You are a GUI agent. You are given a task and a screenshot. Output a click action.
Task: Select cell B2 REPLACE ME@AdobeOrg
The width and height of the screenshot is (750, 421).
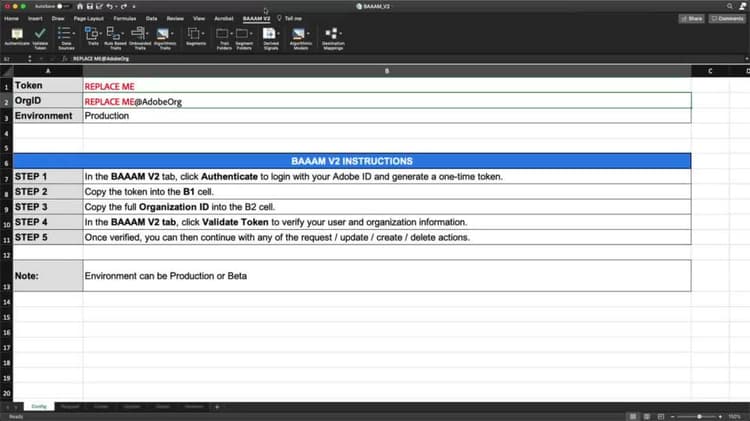[x=387, y=100]
